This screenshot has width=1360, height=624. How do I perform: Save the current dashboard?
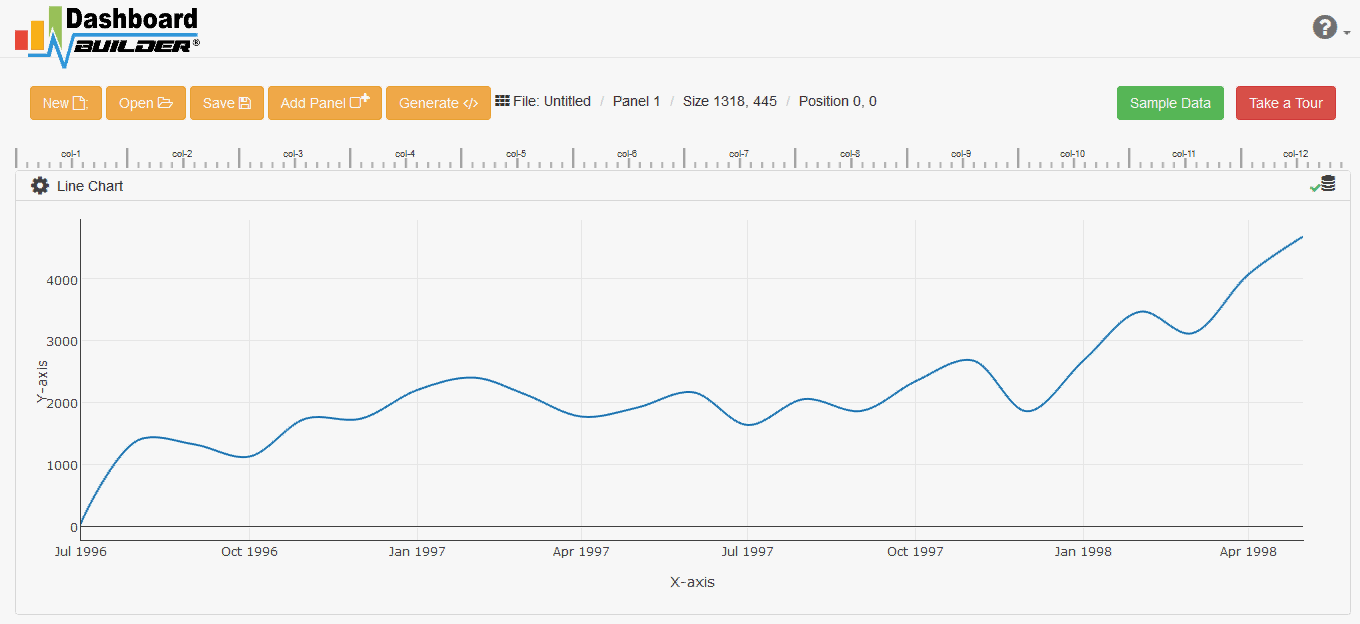pos(227,103)
